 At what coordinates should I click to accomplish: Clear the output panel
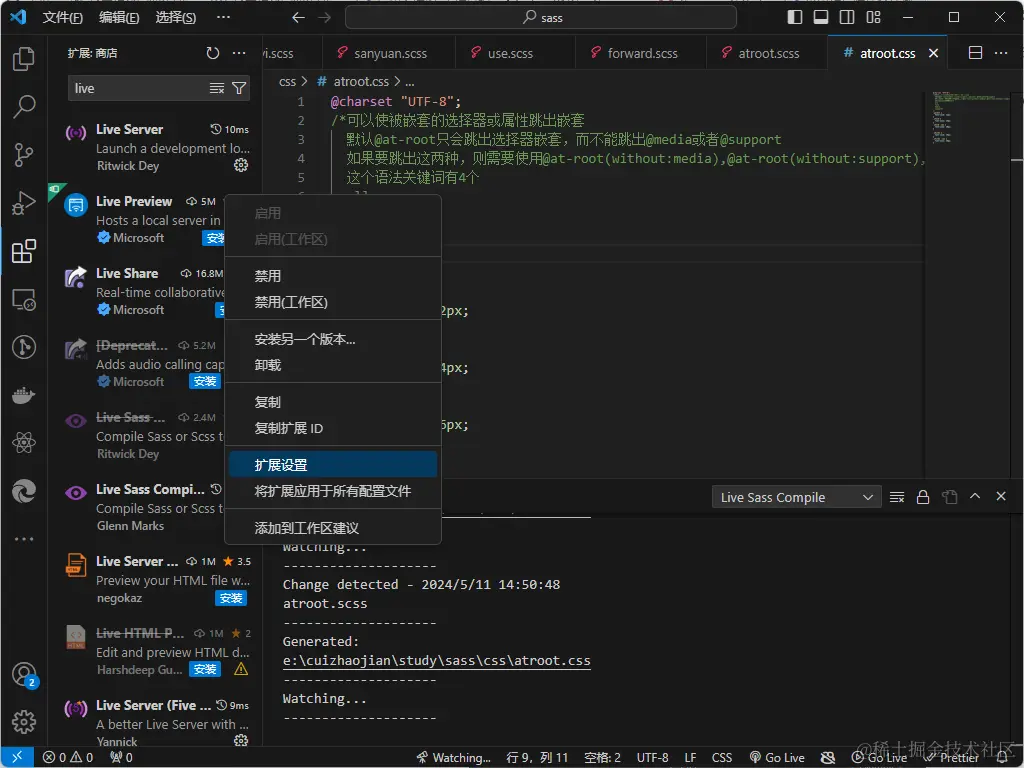(897, 497)
